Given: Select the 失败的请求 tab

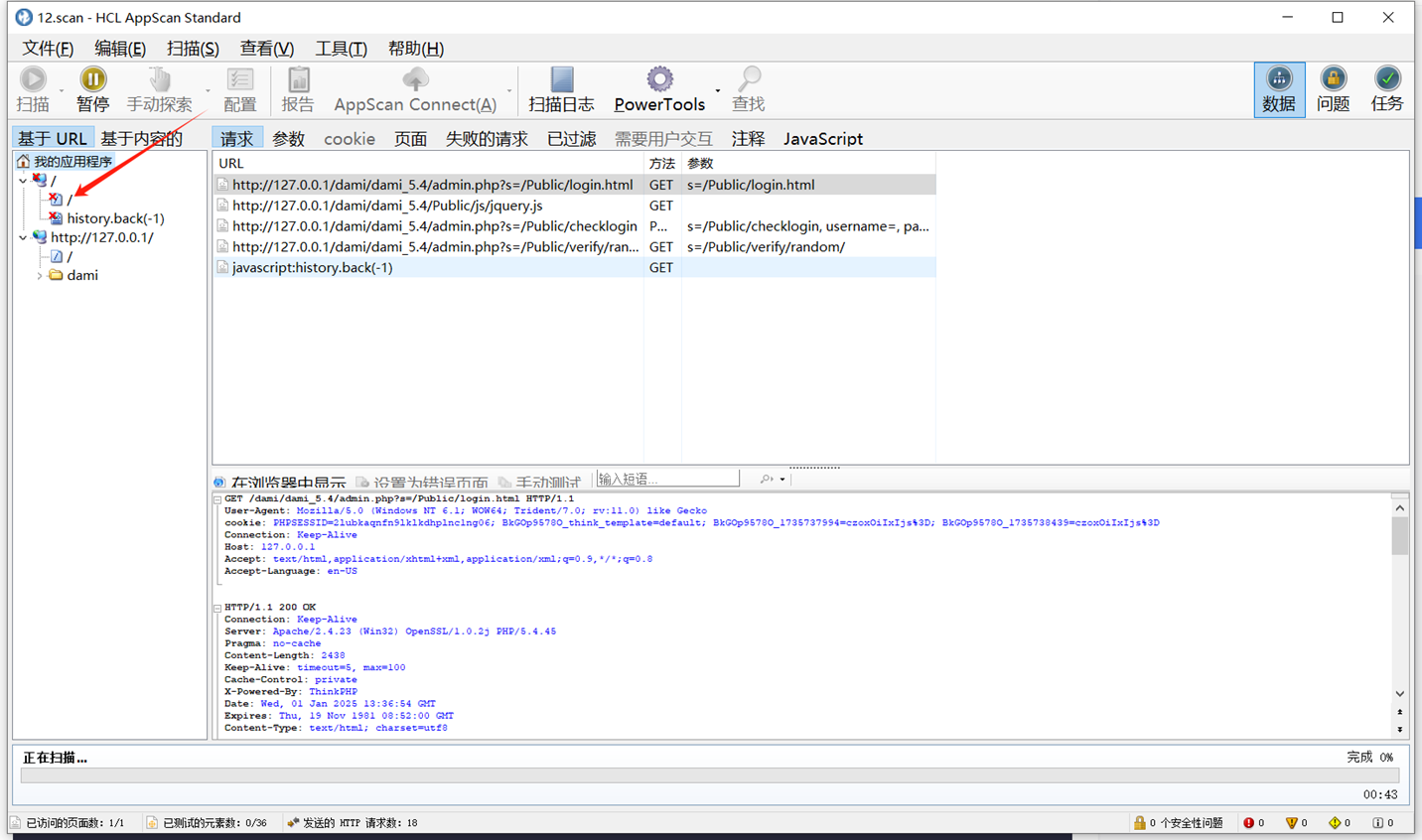Looking at the screenshot, I should [x=487, y=139].
